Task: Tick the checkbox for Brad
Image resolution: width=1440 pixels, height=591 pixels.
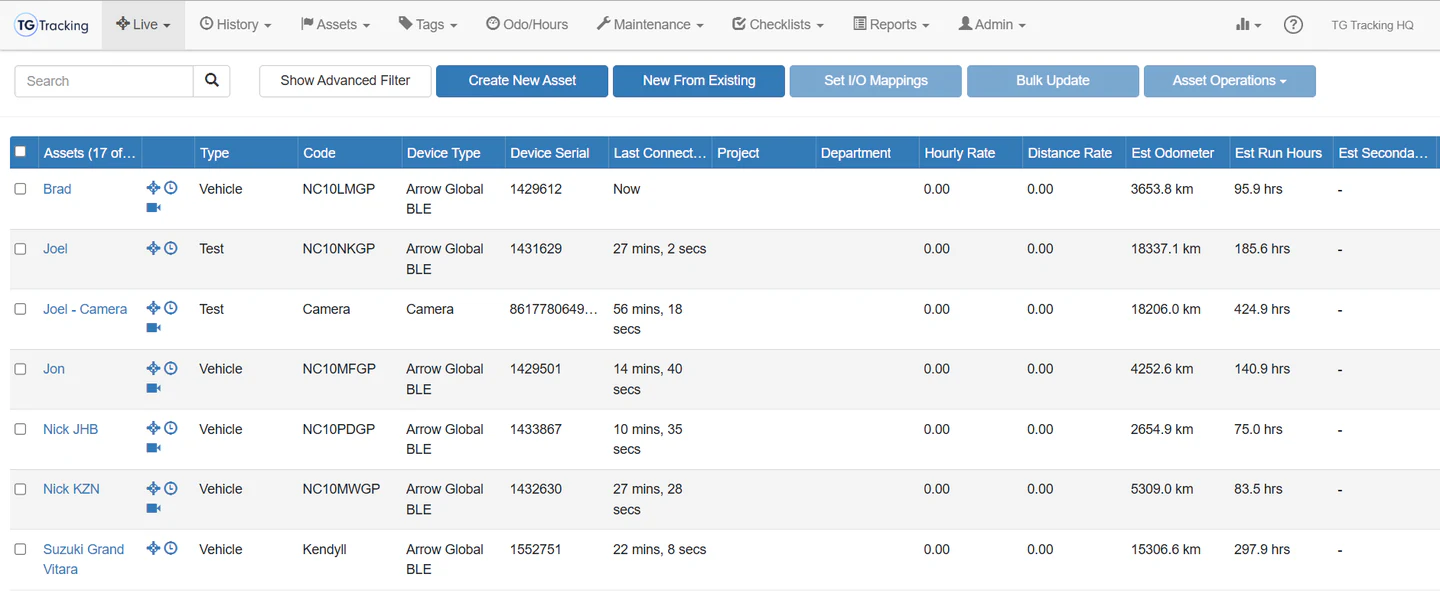Action: (20, 189)
